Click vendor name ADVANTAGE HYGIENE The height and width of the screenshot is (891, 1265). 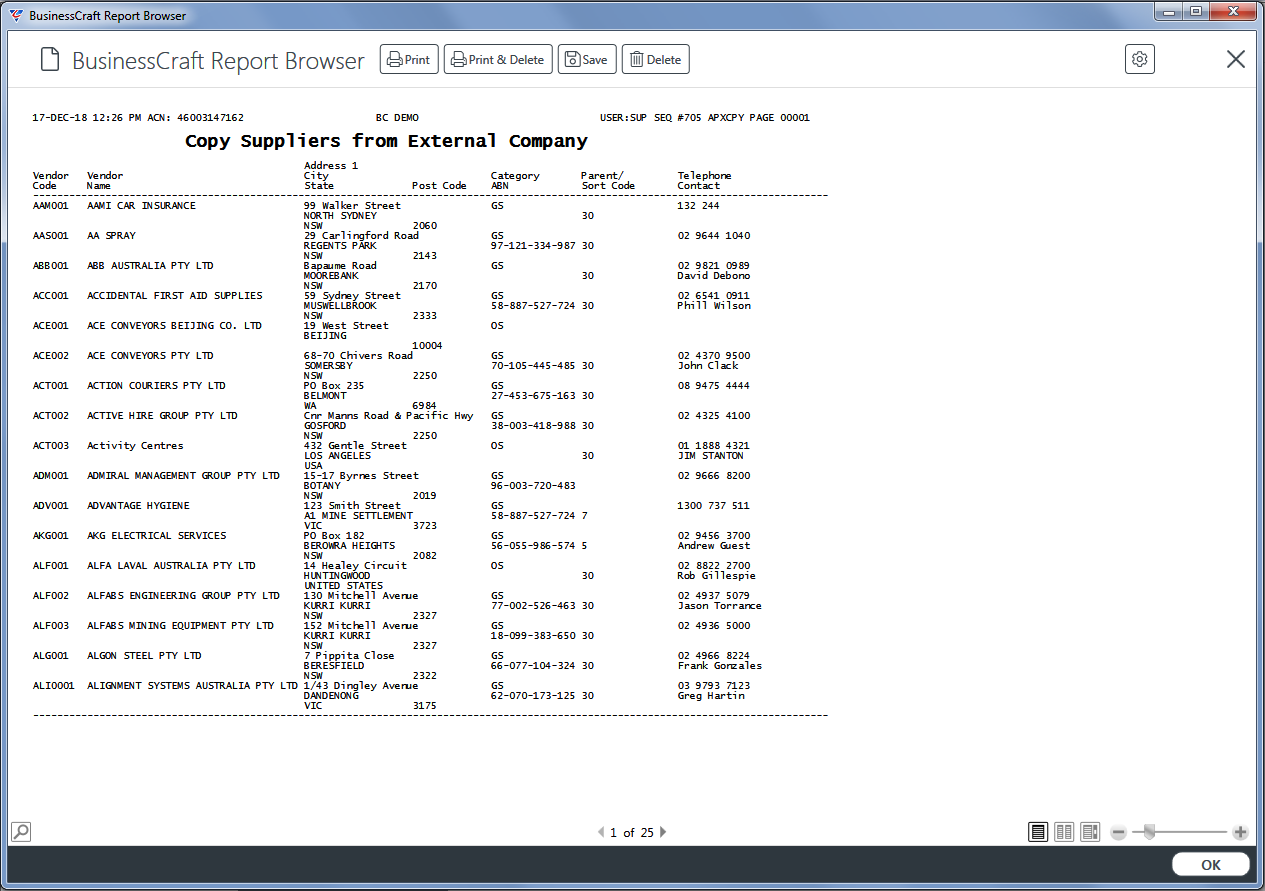139,506
